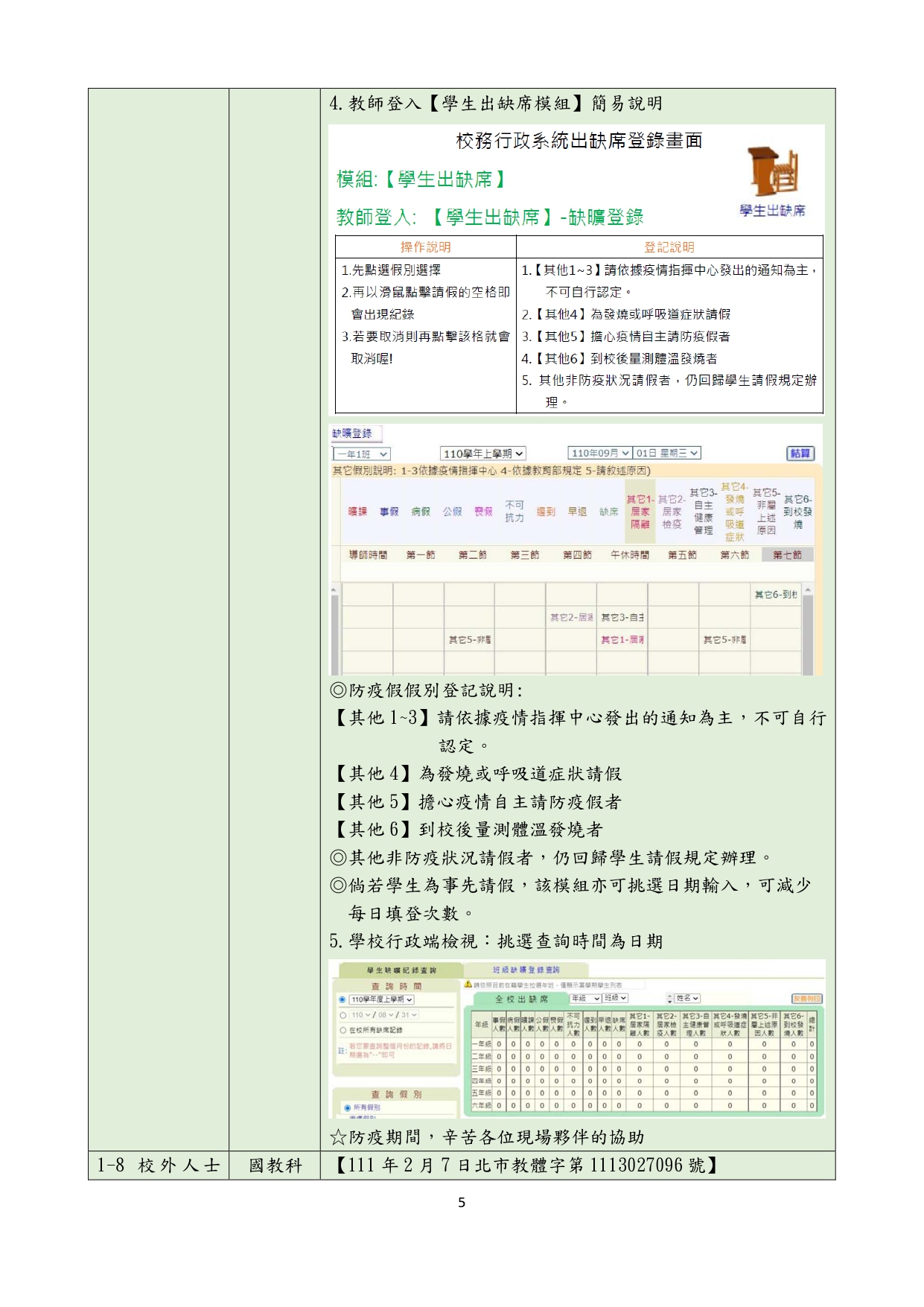Select the 第七節 period header
Image resolution: width=924 pixels, height=1307 pixels.
coord(787,555)
